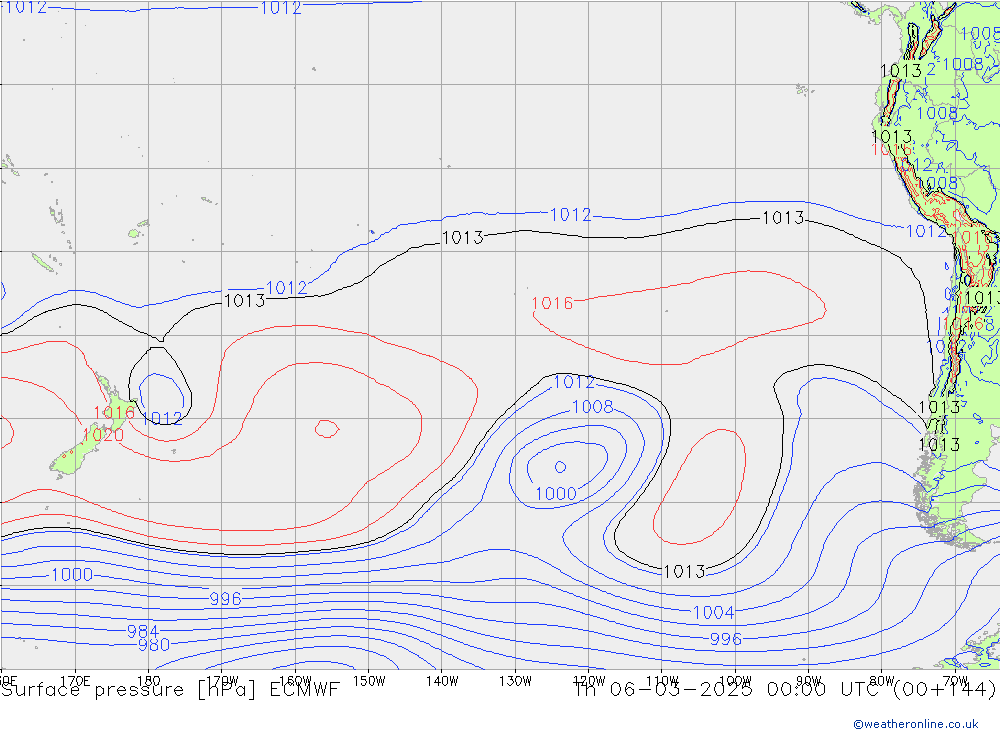Viewport: 1000px width, 733px height.
Task: Click the '110W' longitude axis label
Action: (x=662, y=681)
